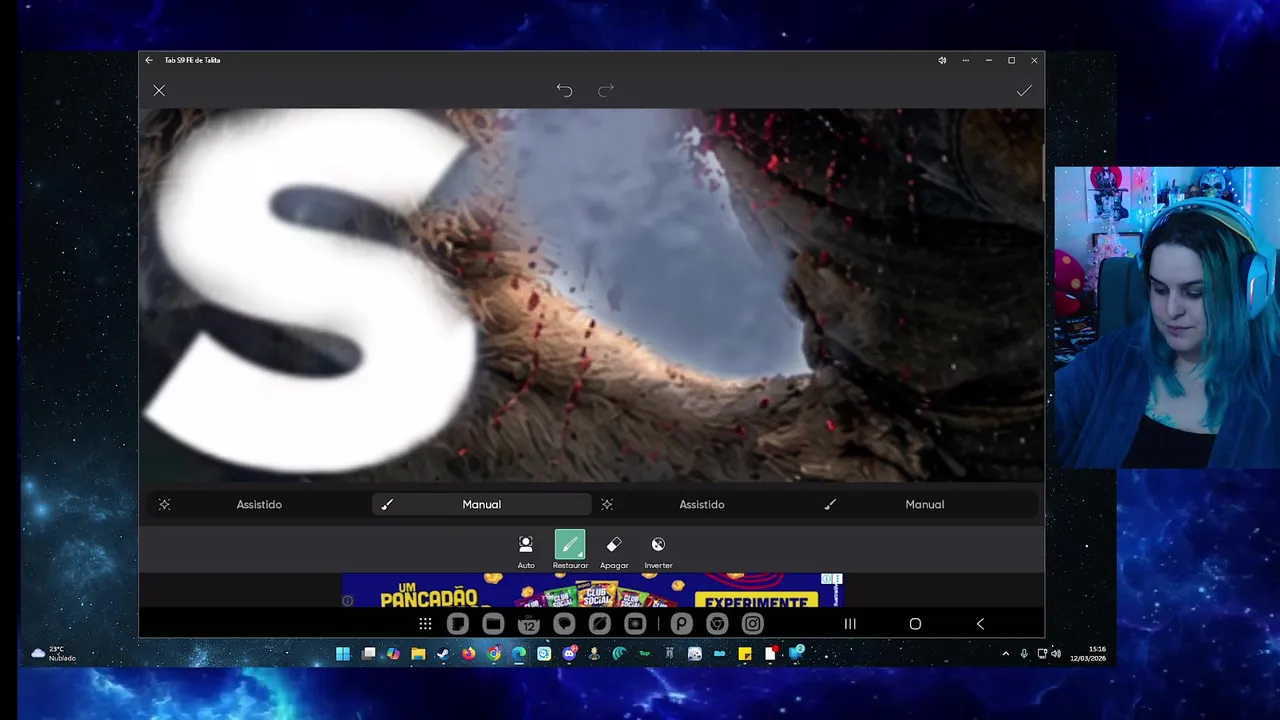Open Windows Task View
This screenshot has width=1280, height=720.
[368, 654]
